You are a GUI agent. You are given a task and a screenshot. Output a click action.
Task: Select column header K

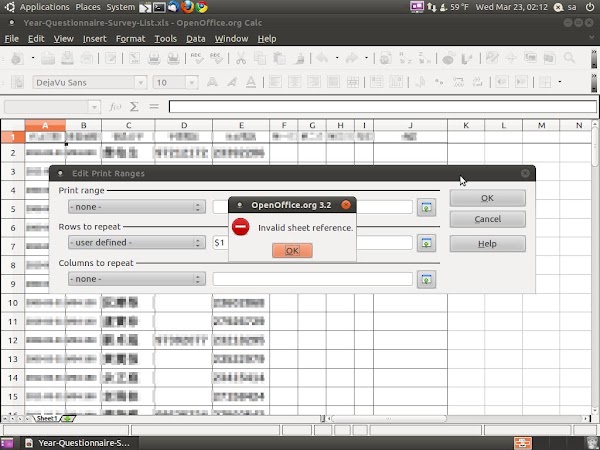(466, 125)
